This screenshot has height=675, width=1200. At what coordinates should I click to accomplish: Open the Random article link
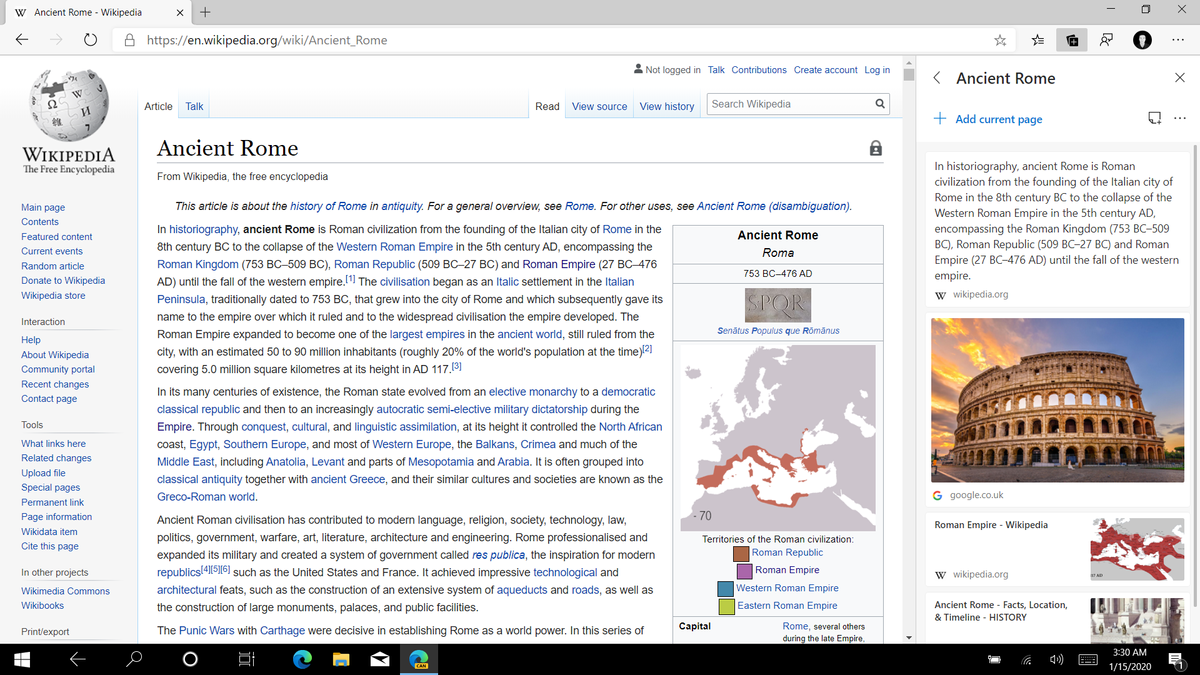tap(52, 265)
